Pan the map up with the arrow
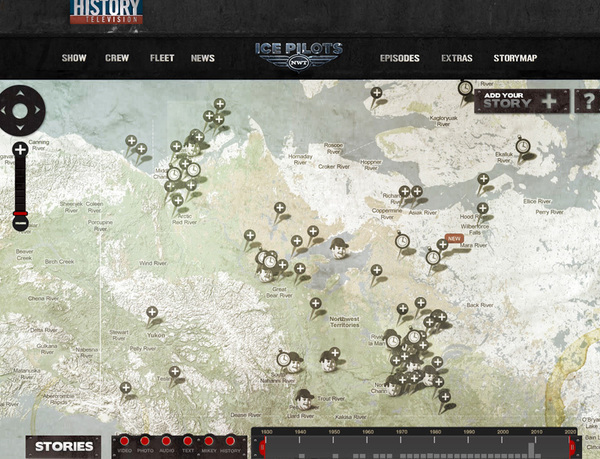The width and height of the screenshot is (600, 459). (20, 93)
